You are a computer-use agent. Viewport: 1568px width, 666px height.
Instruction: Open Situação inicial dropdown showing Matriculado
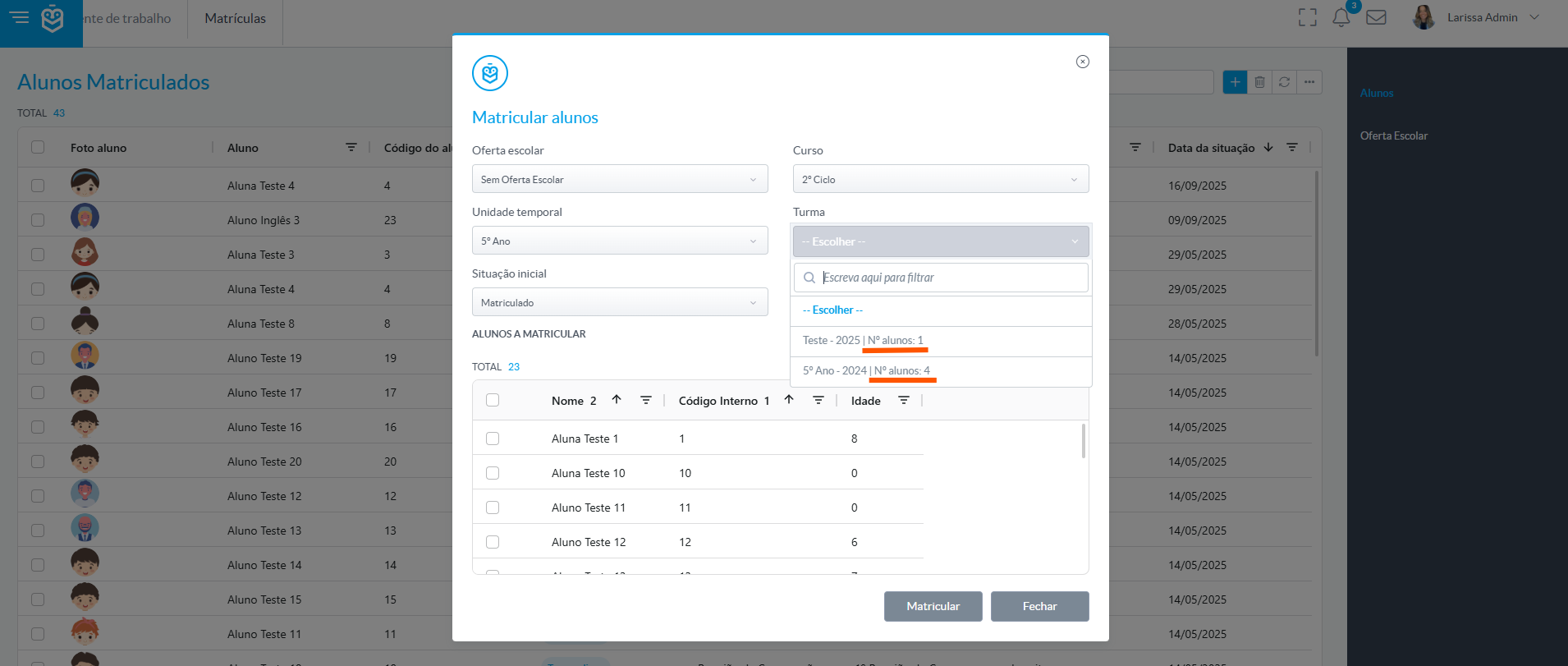620,302
